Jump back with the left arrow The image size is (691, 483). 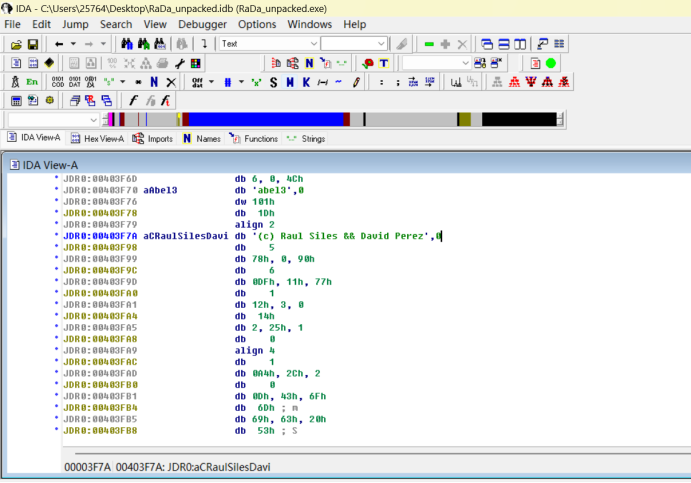[x=59, y=44]
